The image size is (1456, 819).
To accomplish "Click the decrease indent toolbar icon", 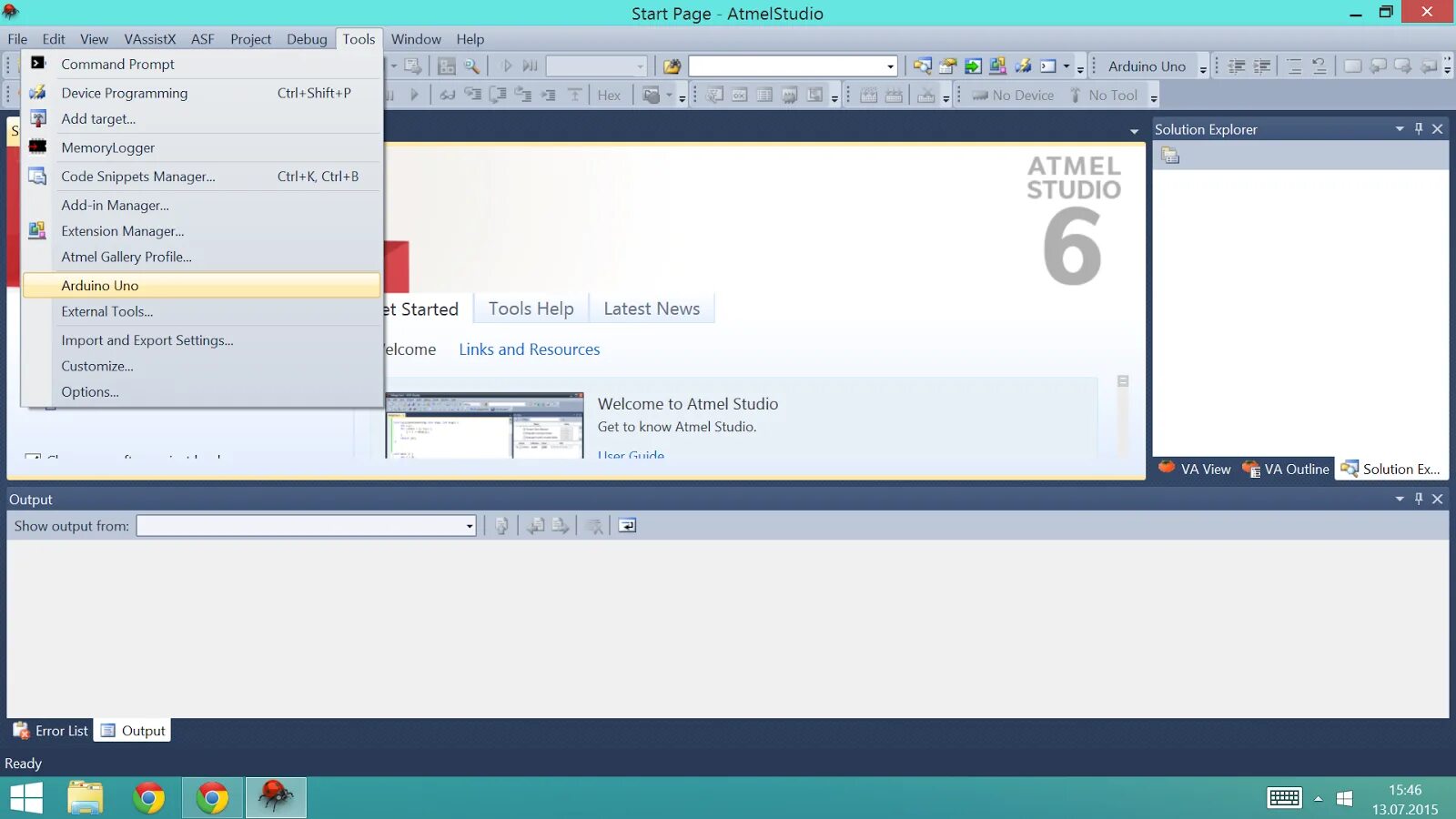I will [1236, 66].
